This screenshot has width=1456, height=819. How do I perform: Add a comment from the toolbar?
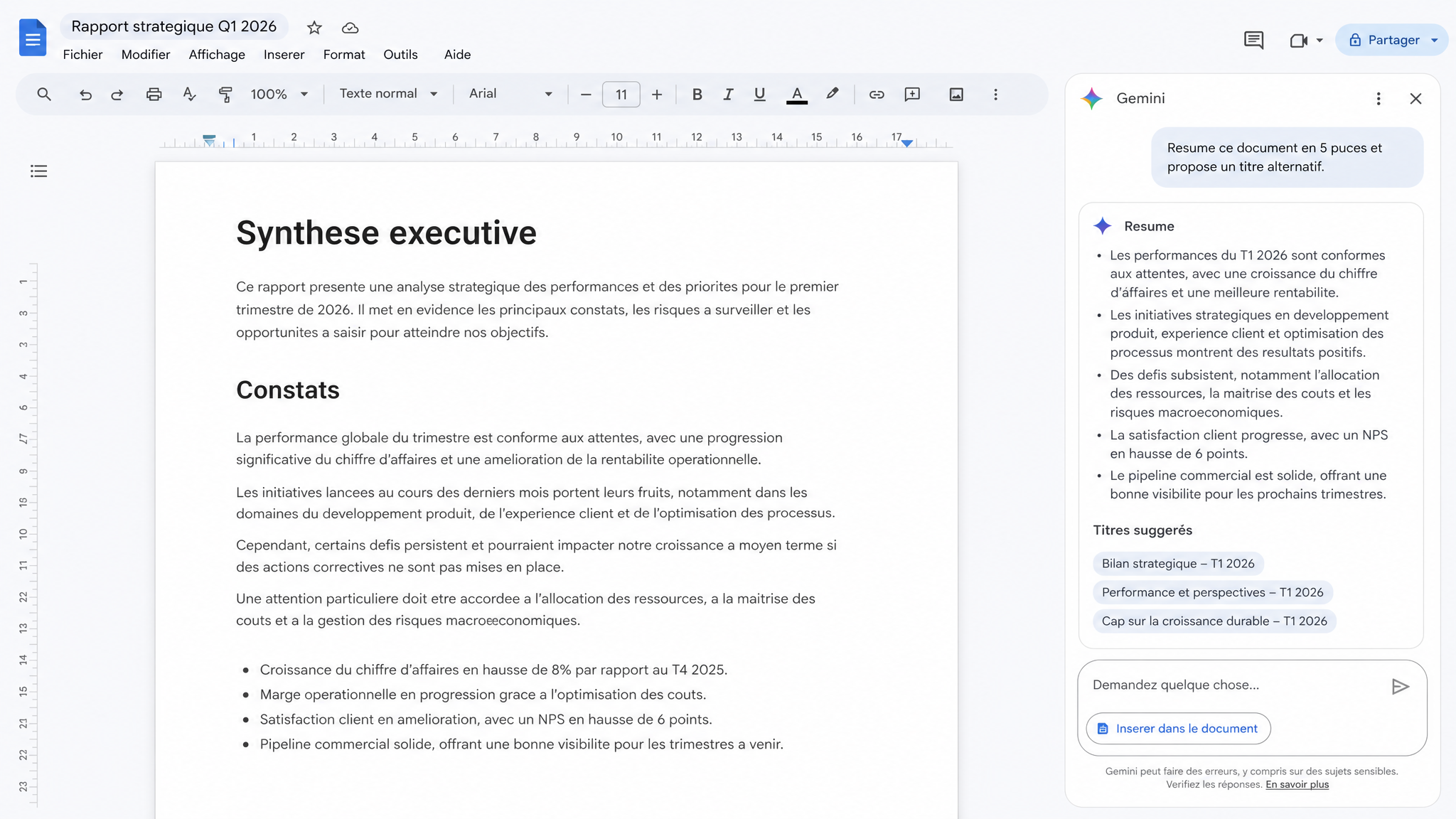point(912,94)
